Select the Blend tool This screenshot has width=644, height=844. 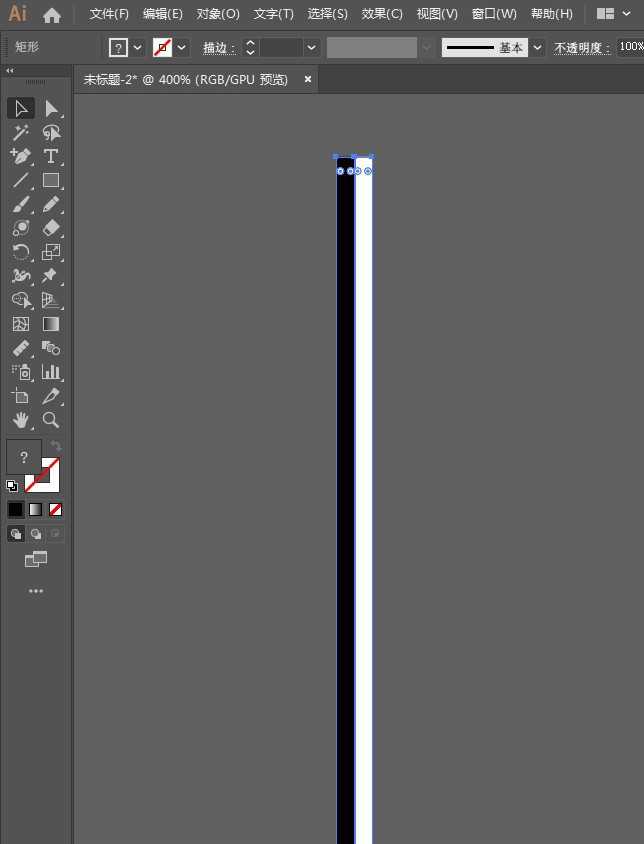click(51, 348)
